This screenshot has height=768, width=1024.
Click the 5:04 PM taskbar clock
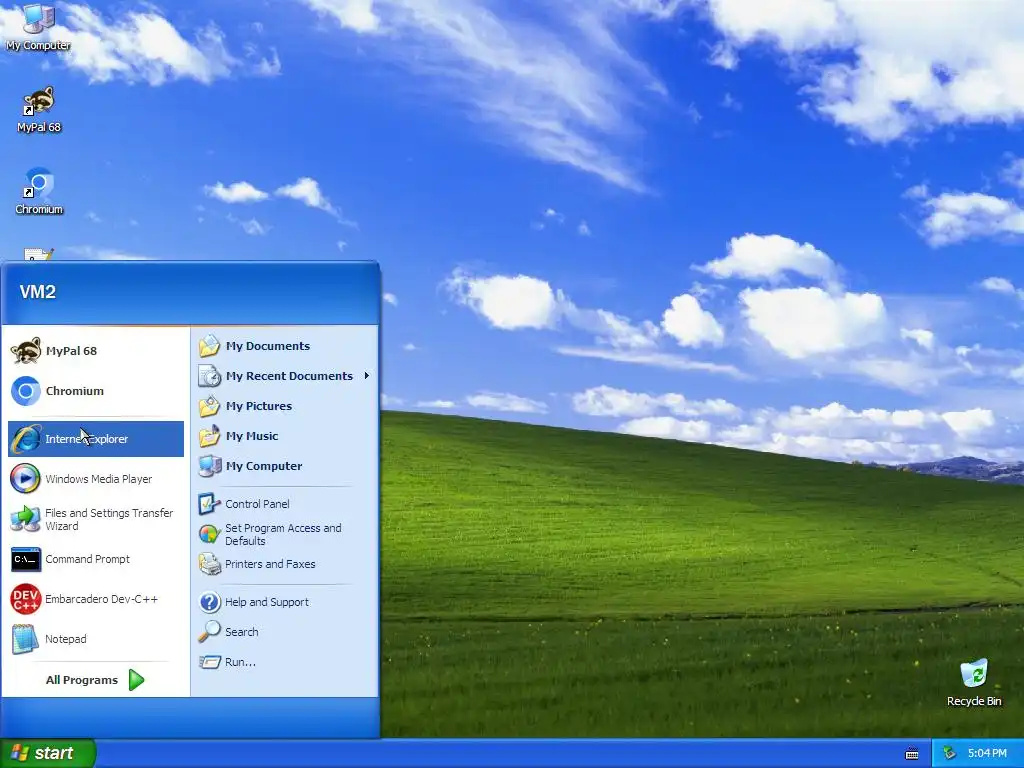(x=987, y=753)
